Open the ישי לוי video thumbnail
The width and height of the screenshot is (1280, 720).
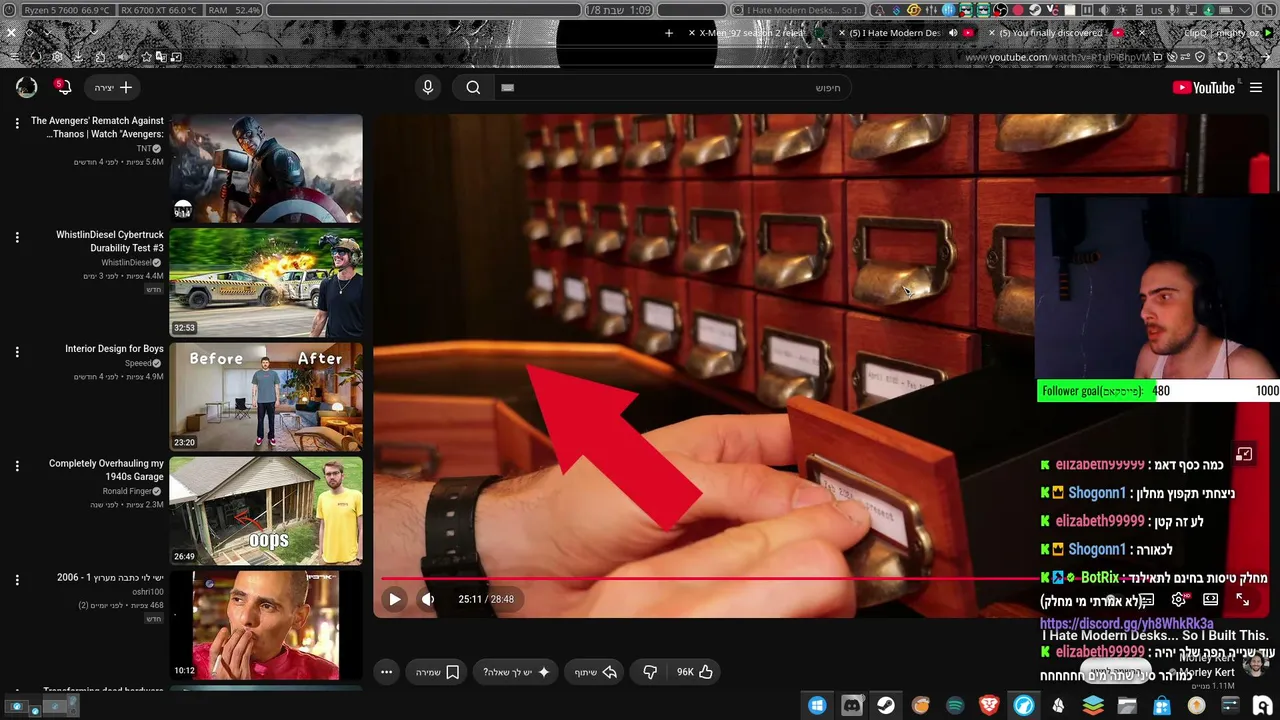click(266, 625)
